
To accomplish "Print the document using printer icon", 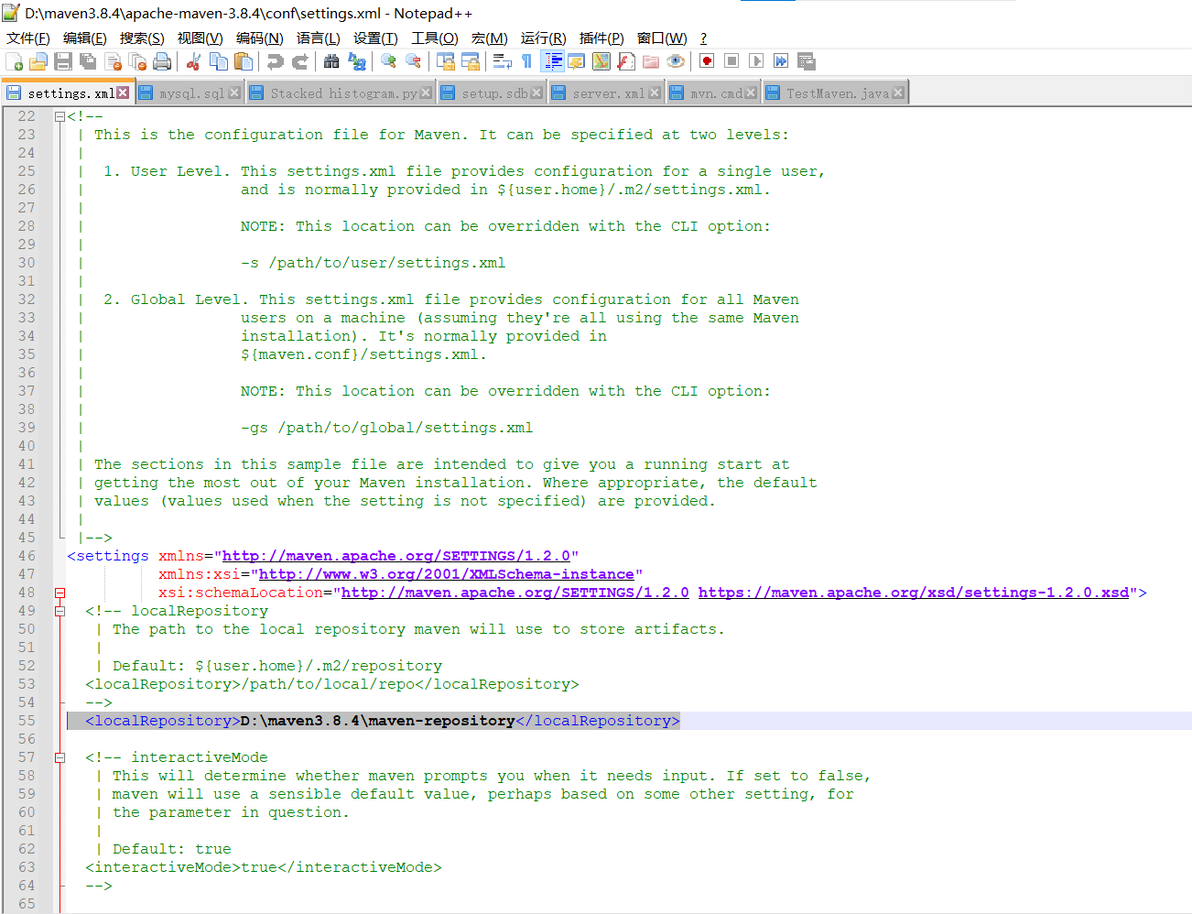I will click(x=162, y=62).
